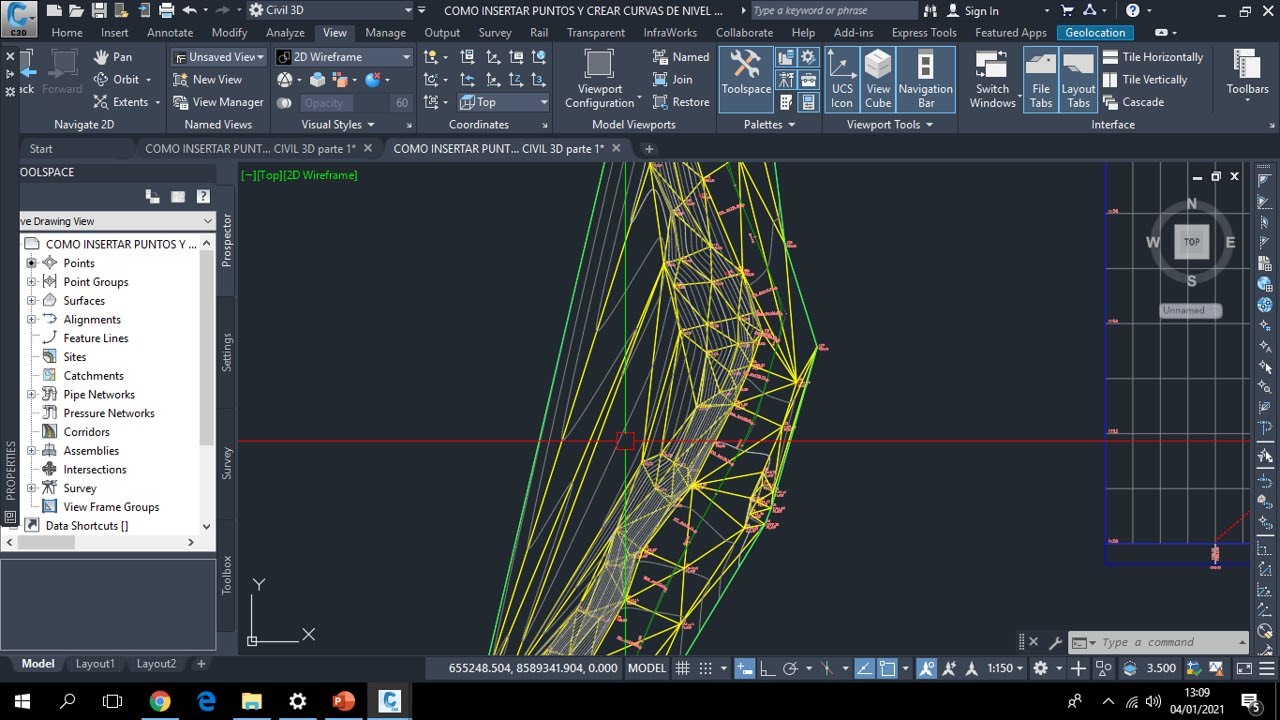
Task: Click the Named viewports button
Action: [680, 57]
